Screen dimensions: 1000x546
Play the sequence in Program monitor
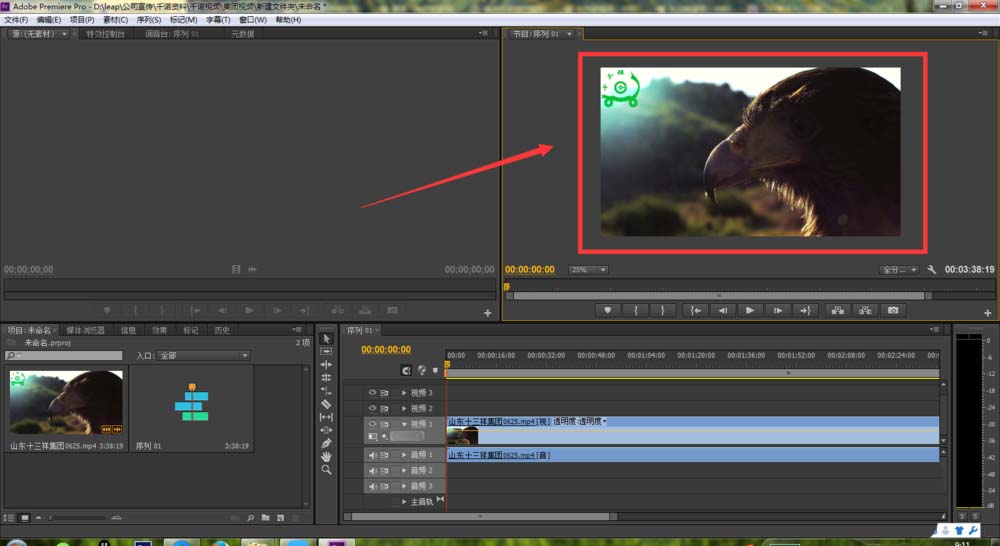click(x=750, y=311)
